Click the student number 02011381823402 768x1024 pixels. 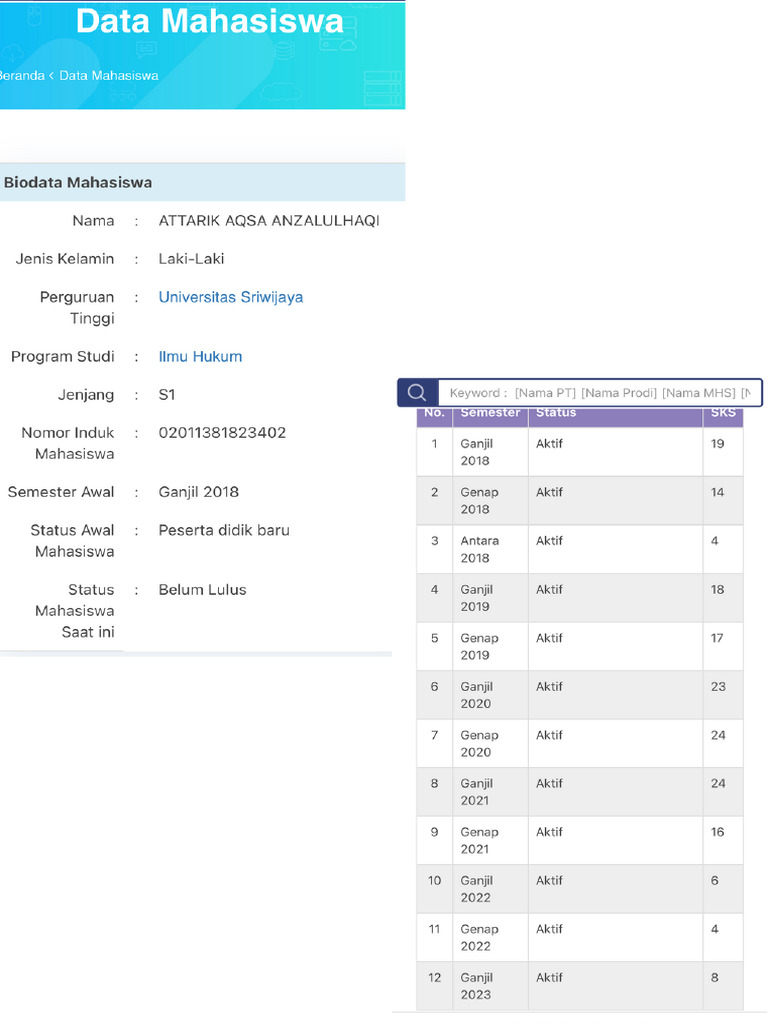click(x=222, y=433)
